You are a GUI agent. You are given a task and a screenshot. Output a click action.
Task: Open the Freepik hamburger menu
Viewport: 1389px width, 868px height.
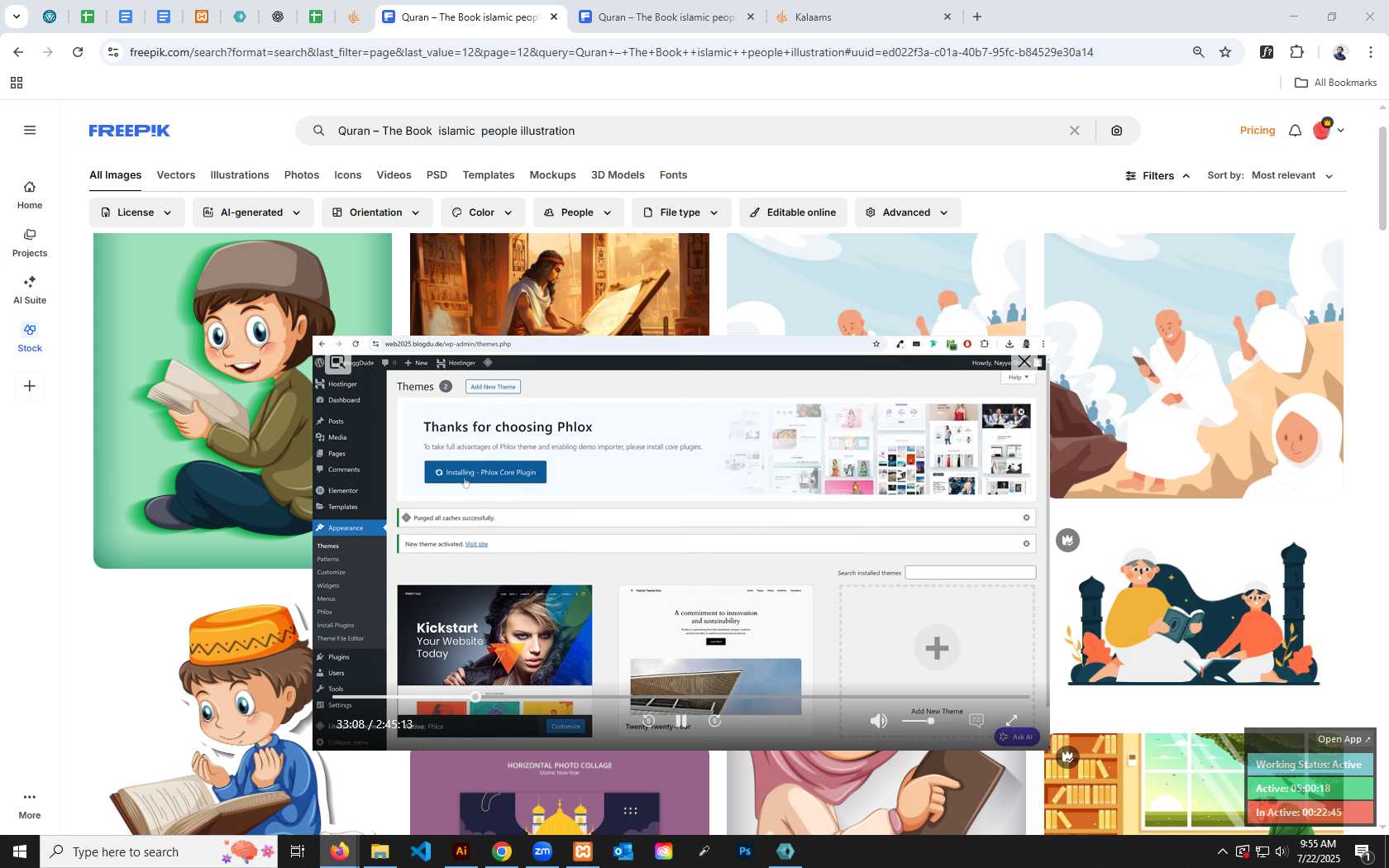(x=30, y=131)
